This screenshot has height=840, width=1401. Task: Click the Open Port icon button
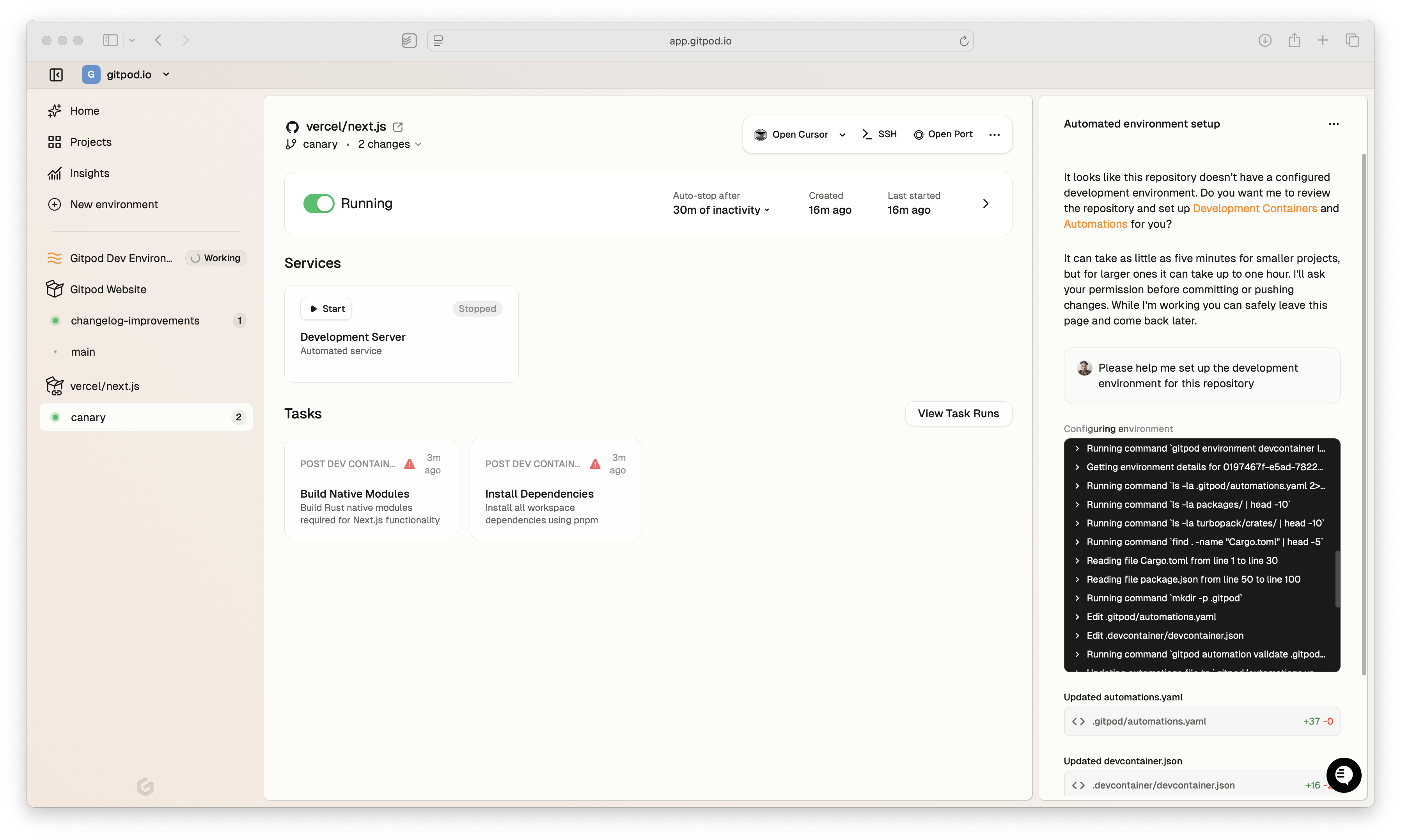point(942,134)
